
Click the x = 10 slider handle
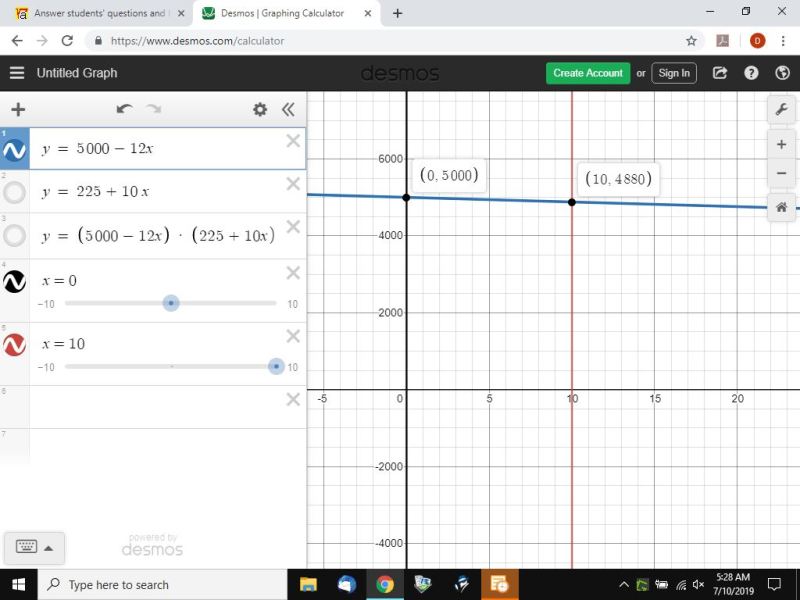[276, 366]
